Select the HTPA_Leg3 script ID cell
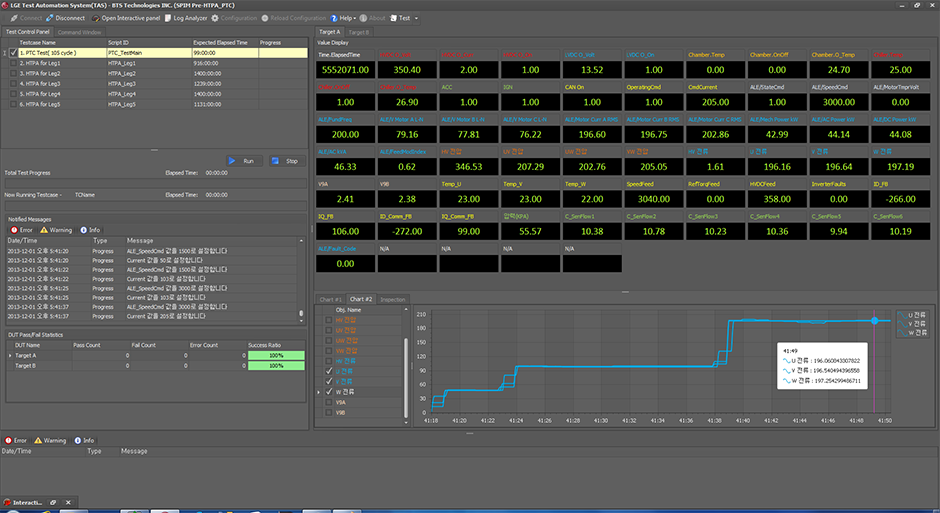Screen dimensions: 940x513 pos(149,83)
